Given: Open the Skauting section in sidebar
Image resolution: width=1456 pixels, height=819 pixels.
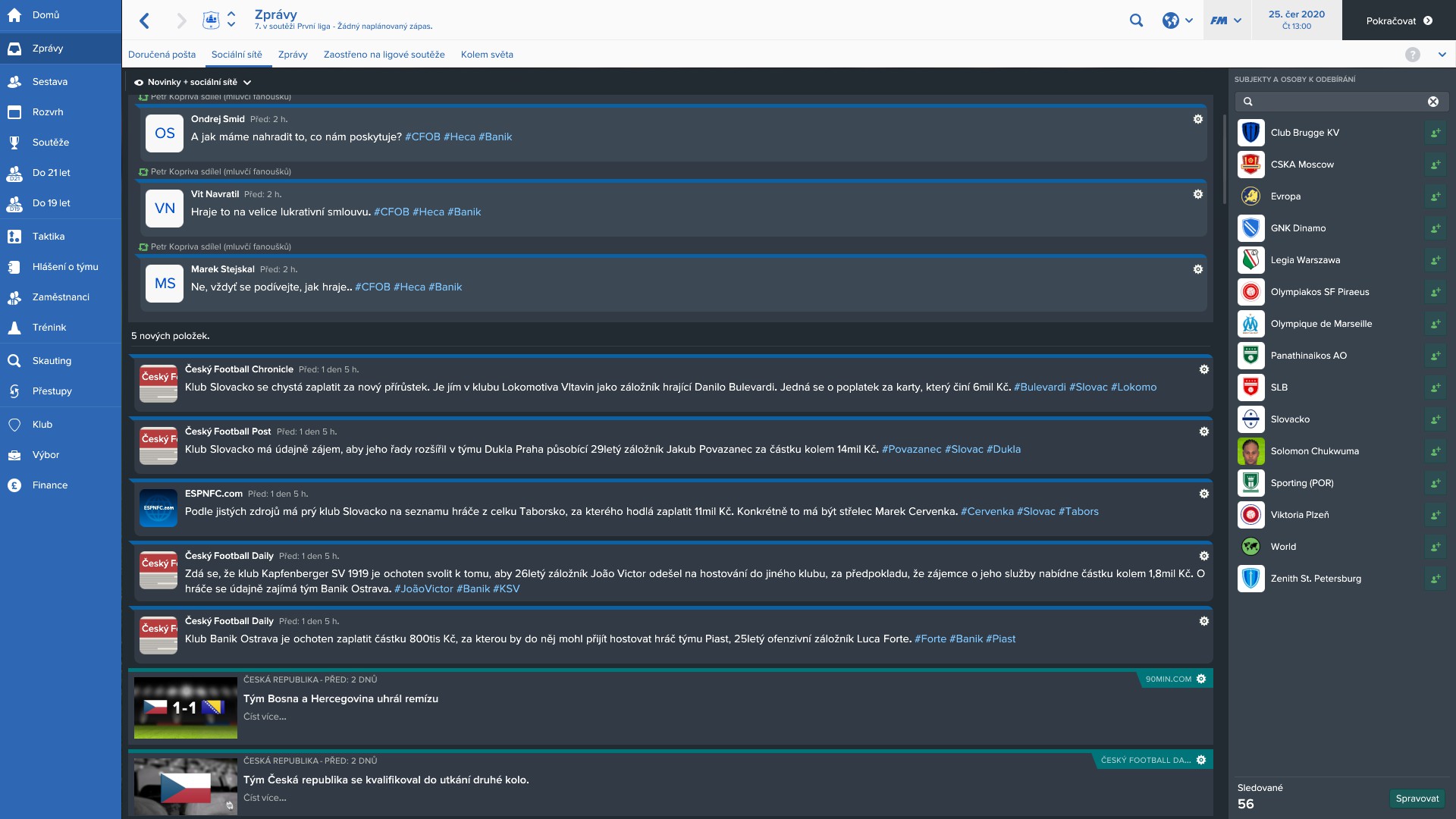Looking at the screenshot, I should 52,361.
